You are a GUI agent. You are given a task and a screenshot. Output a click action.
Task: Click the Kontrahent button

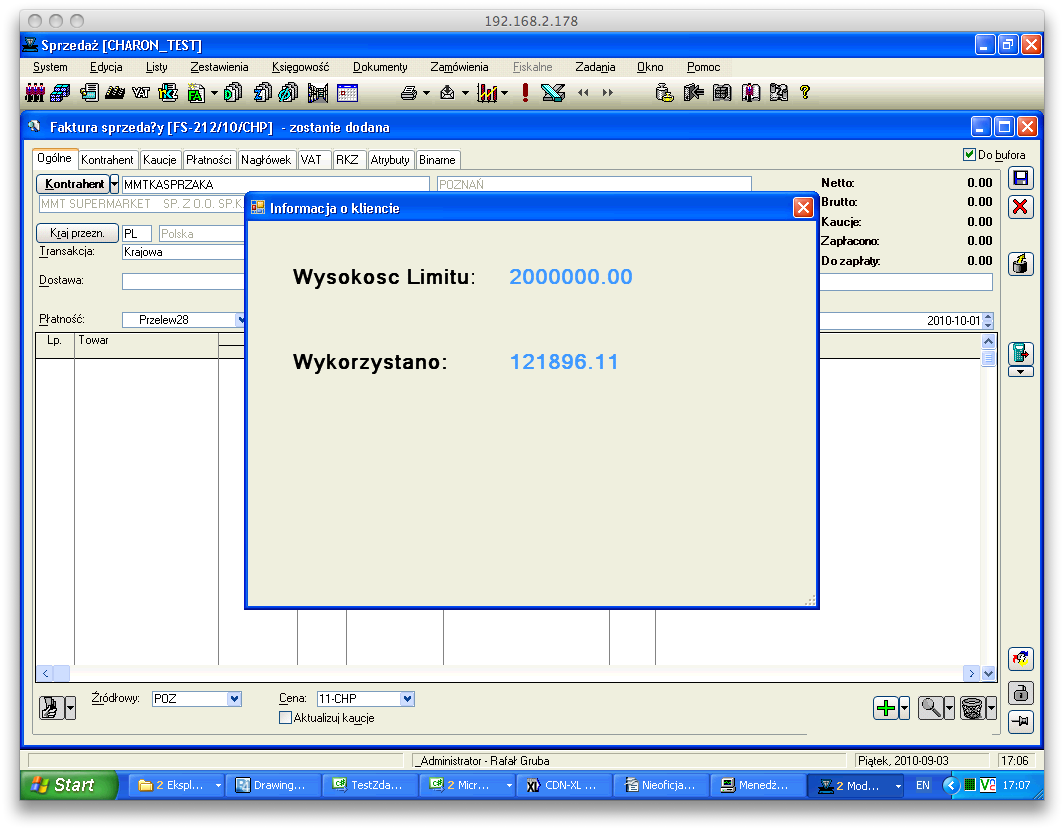(73, 184)
